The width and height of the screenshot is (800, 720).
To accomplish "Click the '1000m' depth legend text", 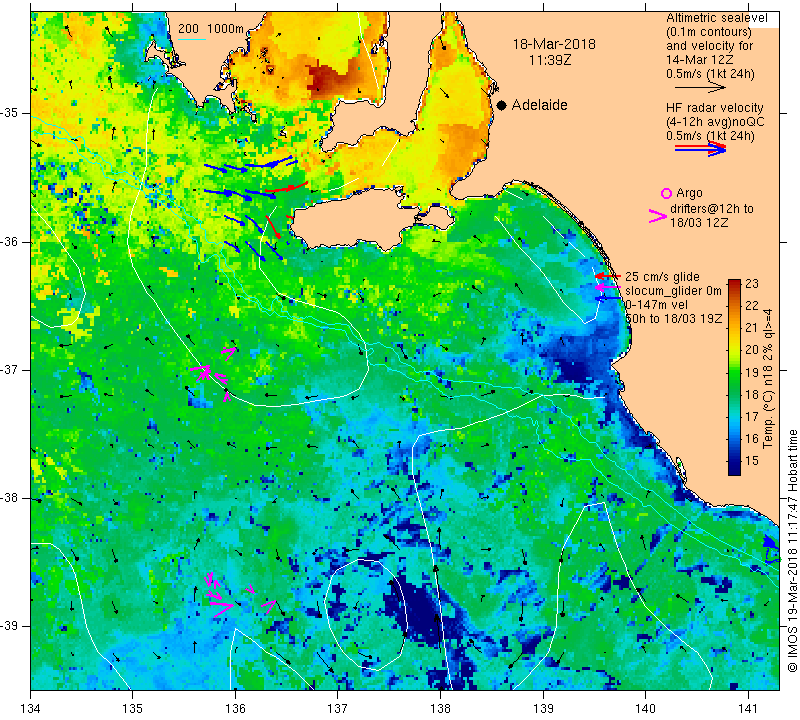I will [226, 29].
